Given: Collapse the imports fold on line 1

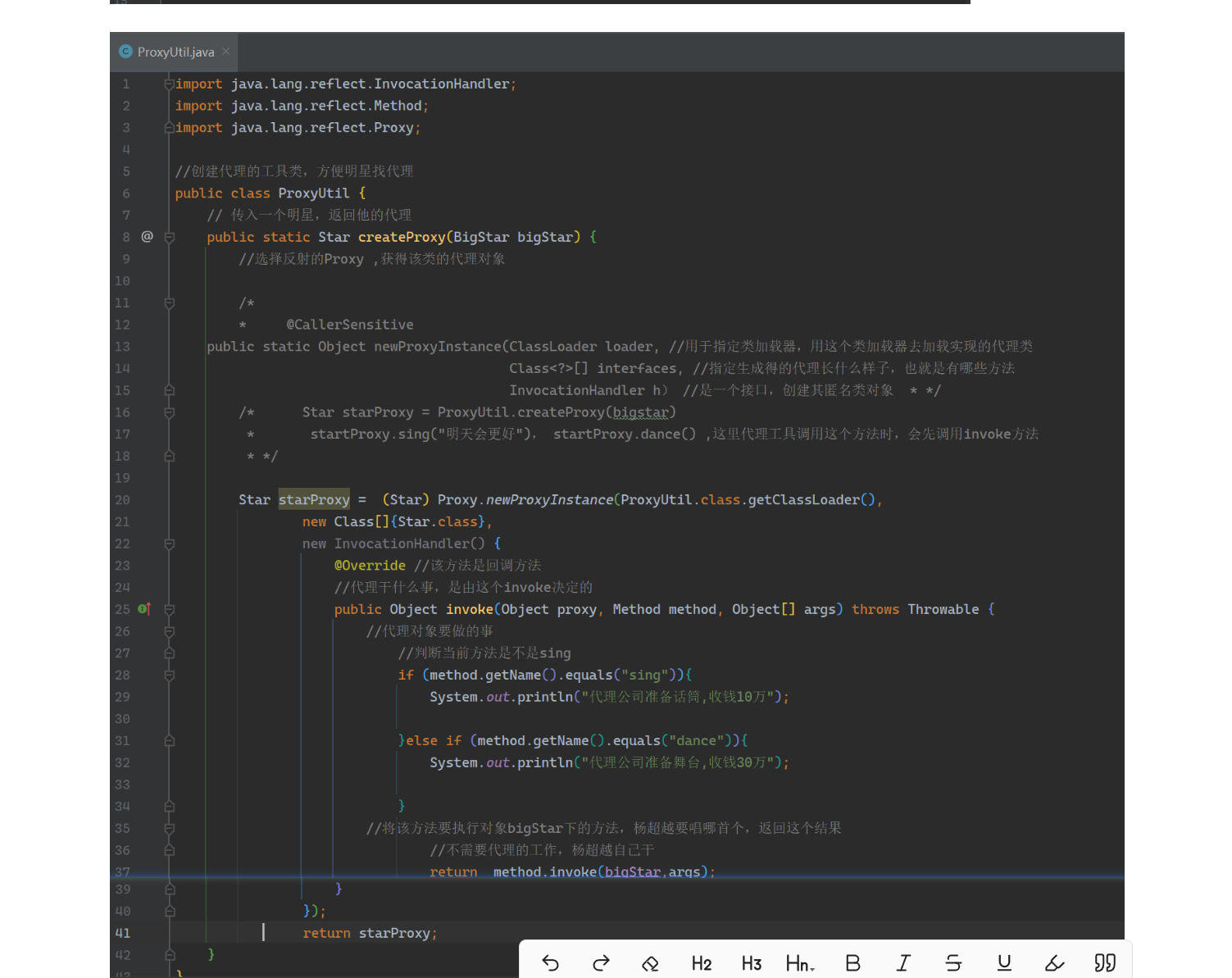Looking at the screenshot, I should click(x=169, y=84).
